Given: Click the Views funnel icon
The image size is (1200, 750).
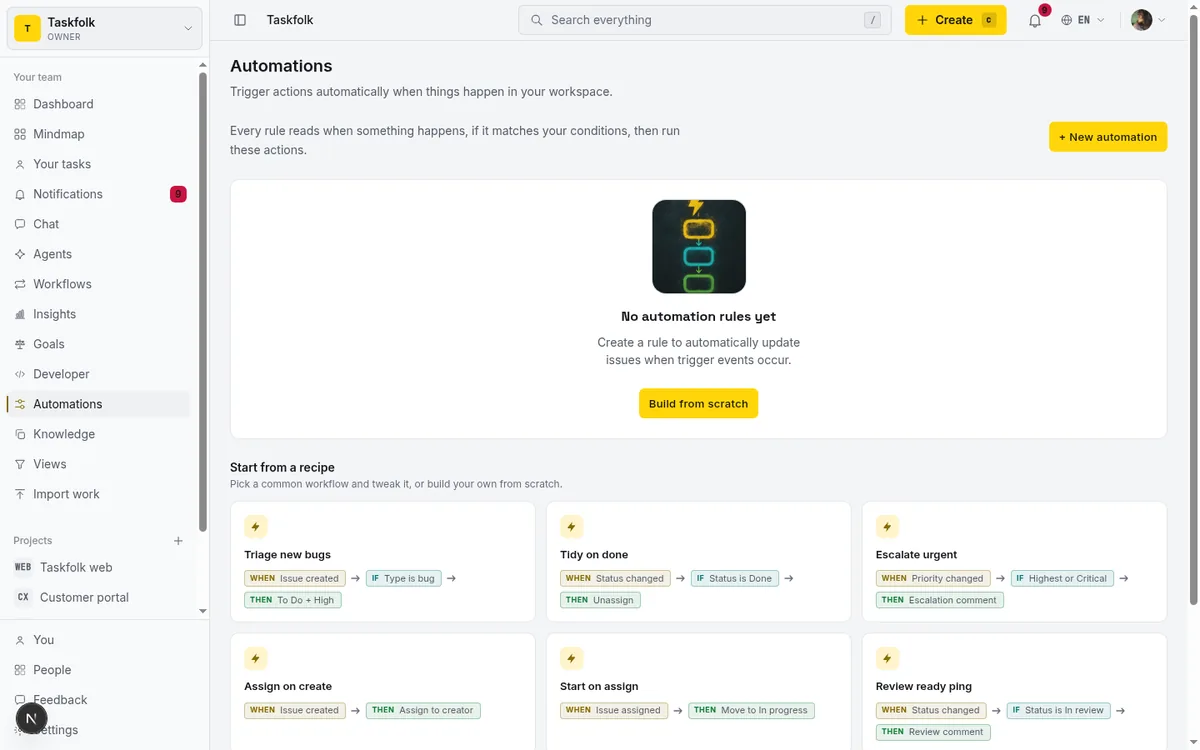Looking at the screenshot, I should [x=20, y=464].
